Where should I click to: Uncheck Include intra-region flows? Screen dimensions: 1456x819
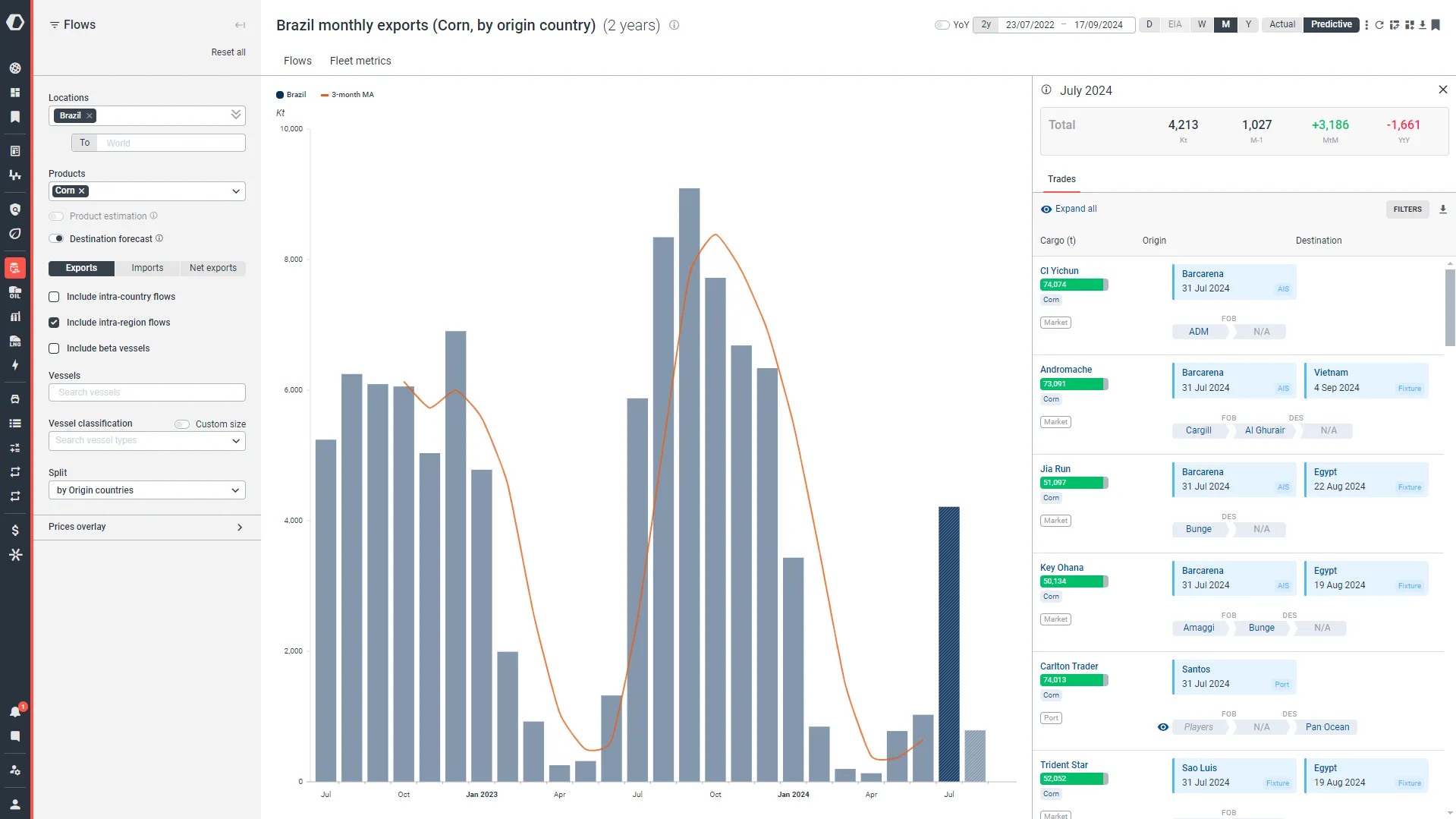tap(54, 323)
